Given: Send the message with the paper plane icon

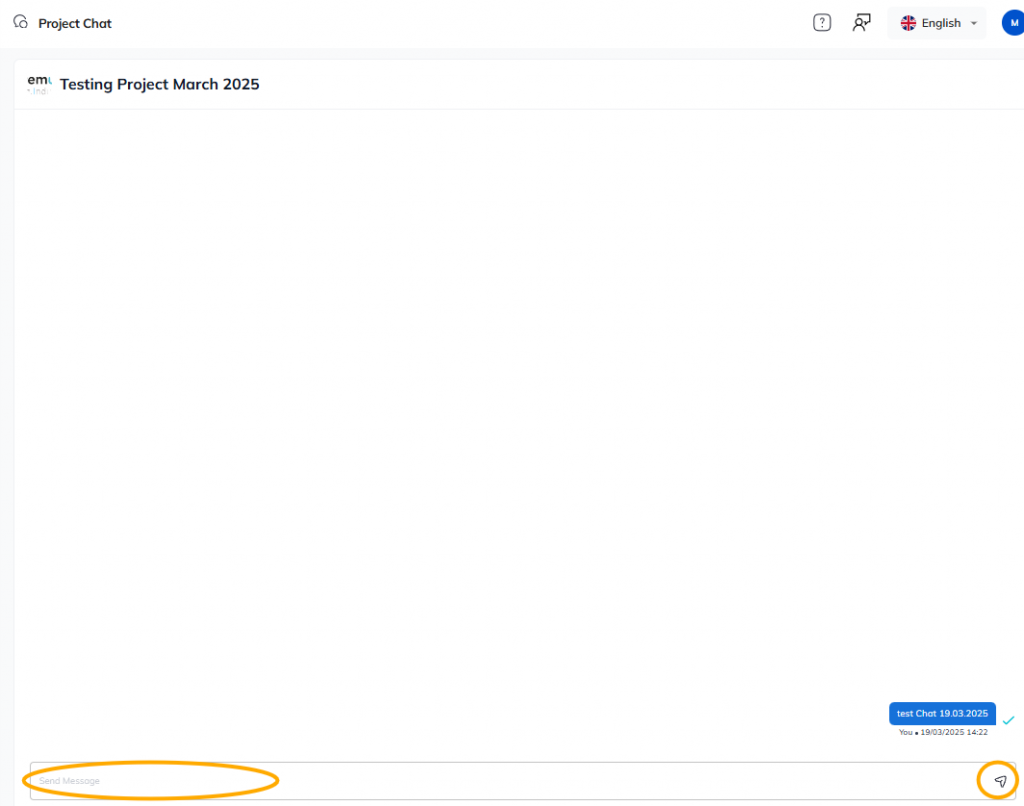Looking at the screenshot, I should [x=1000, y=781].
